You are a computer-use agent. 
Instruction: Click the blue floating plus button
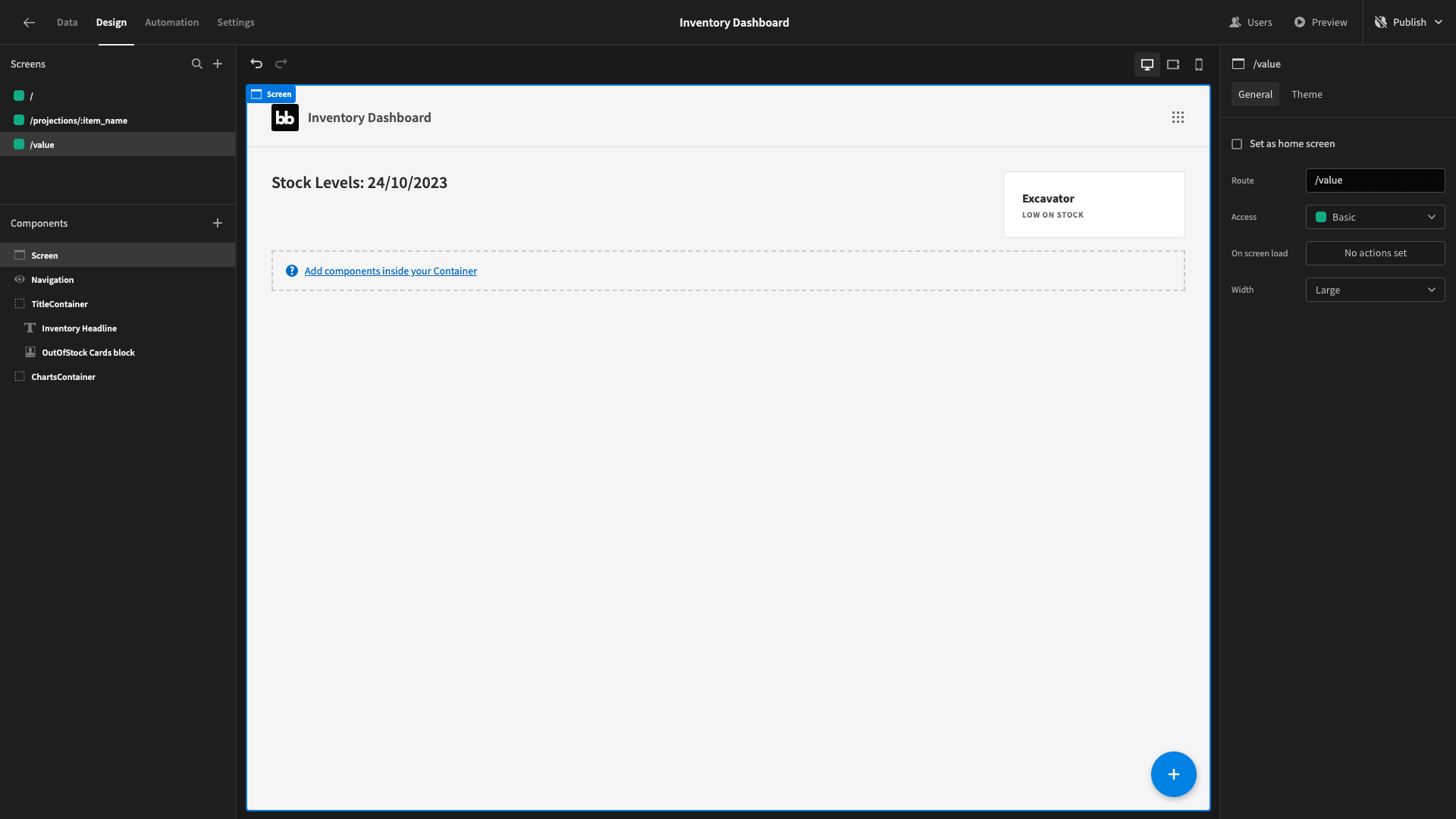coord(1174,774)
